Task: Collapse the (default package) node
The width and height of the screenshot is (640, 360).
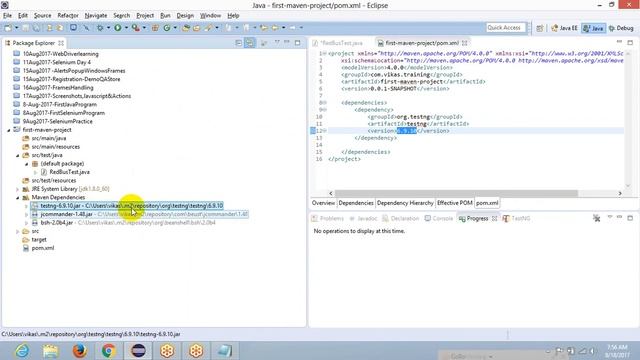Action: 27,164
